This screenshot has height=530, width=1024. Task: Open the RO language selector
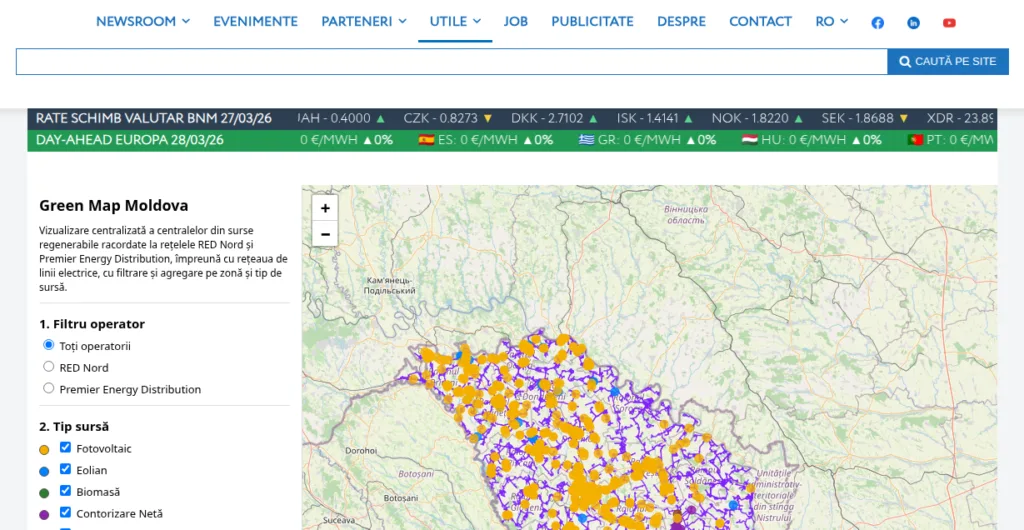(x=831, y=21)
